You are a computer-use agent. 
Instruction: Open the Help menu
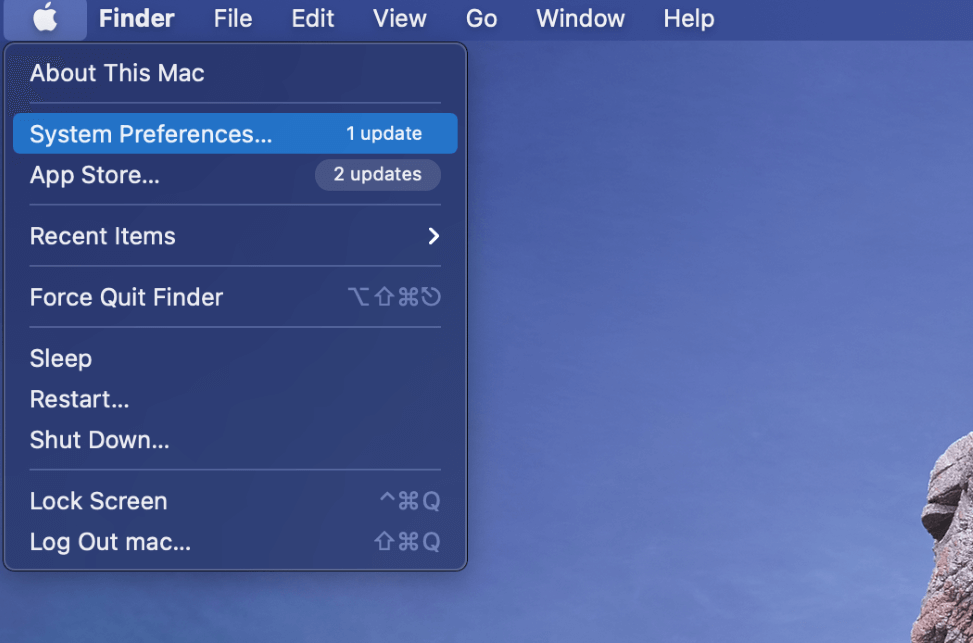(689, 19)
